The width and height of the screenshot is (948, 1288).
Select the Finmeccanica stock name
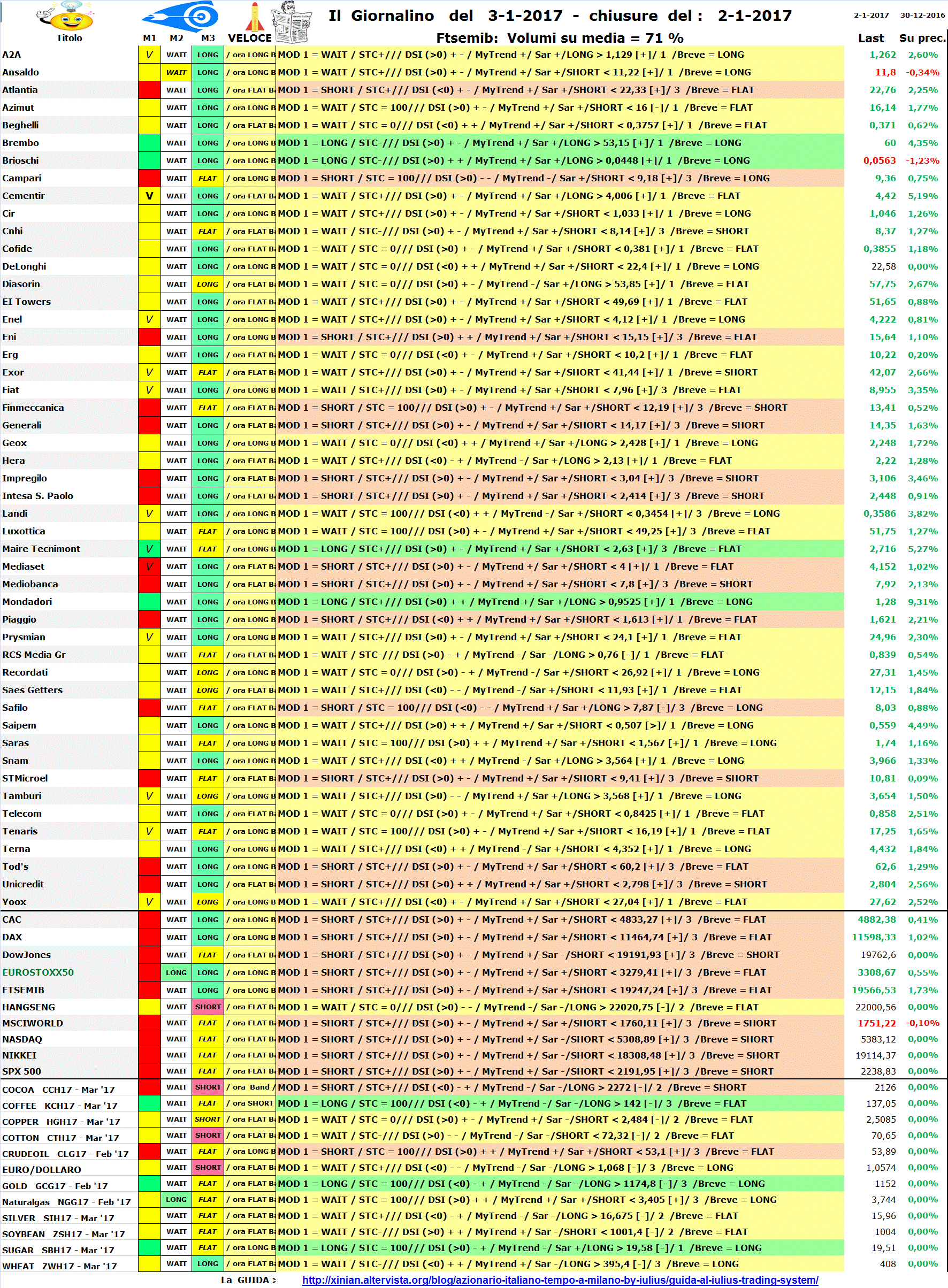33,408
